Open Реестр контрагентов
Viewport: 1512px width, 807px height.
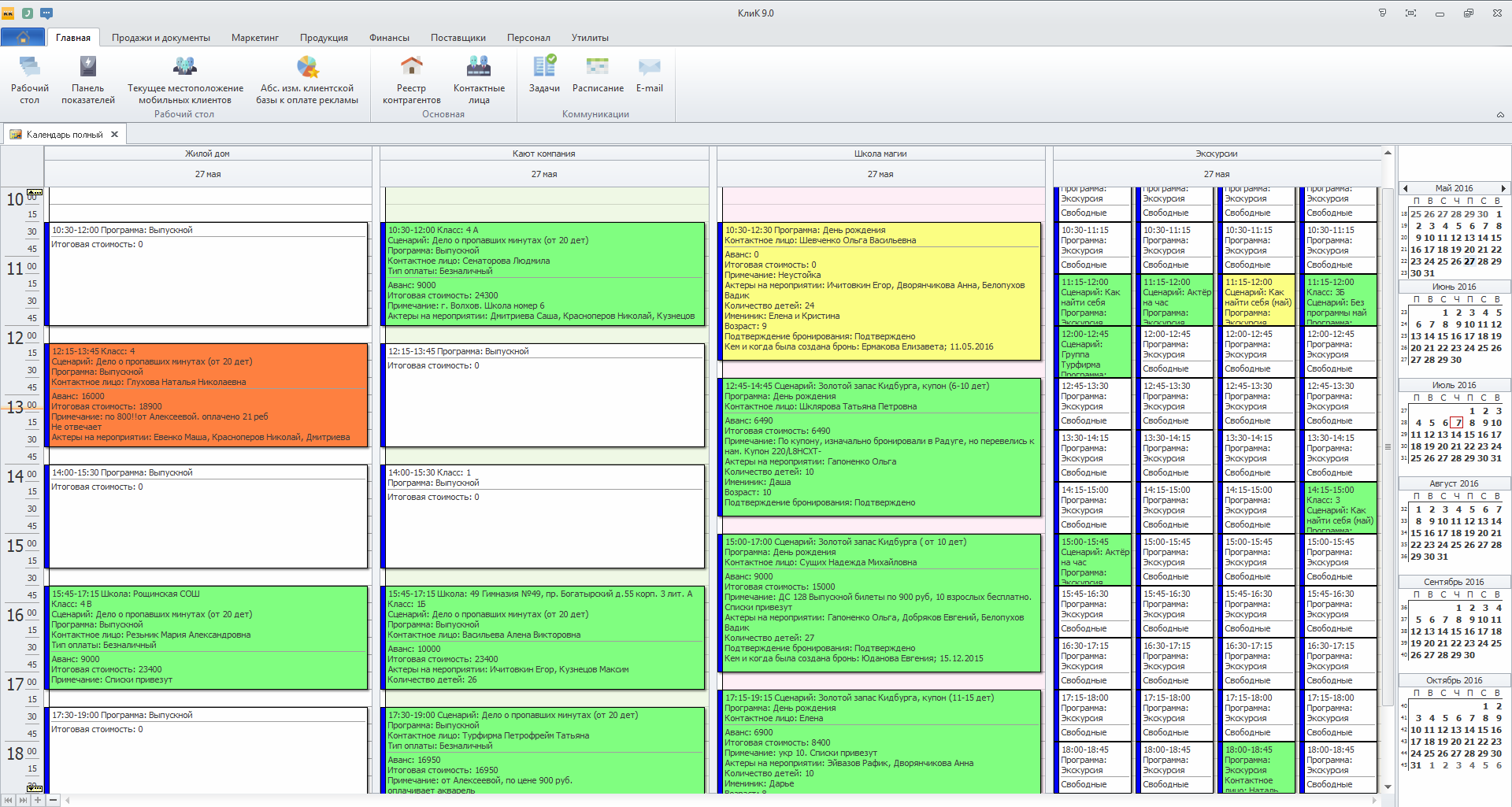411,80
